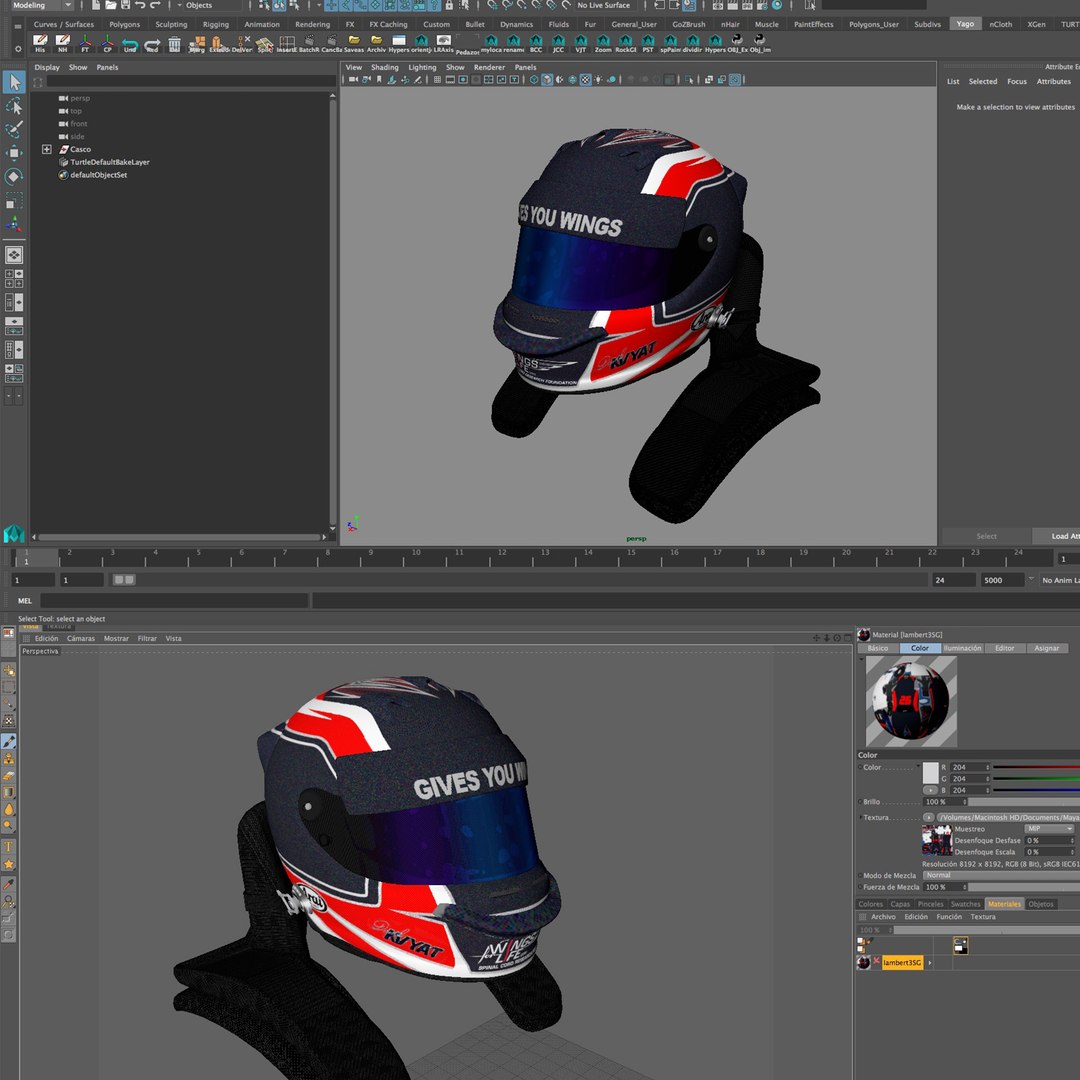Click the Maya home logo icon
This screenshot has width=1080, height=1080.
click(x=14, y=534)
